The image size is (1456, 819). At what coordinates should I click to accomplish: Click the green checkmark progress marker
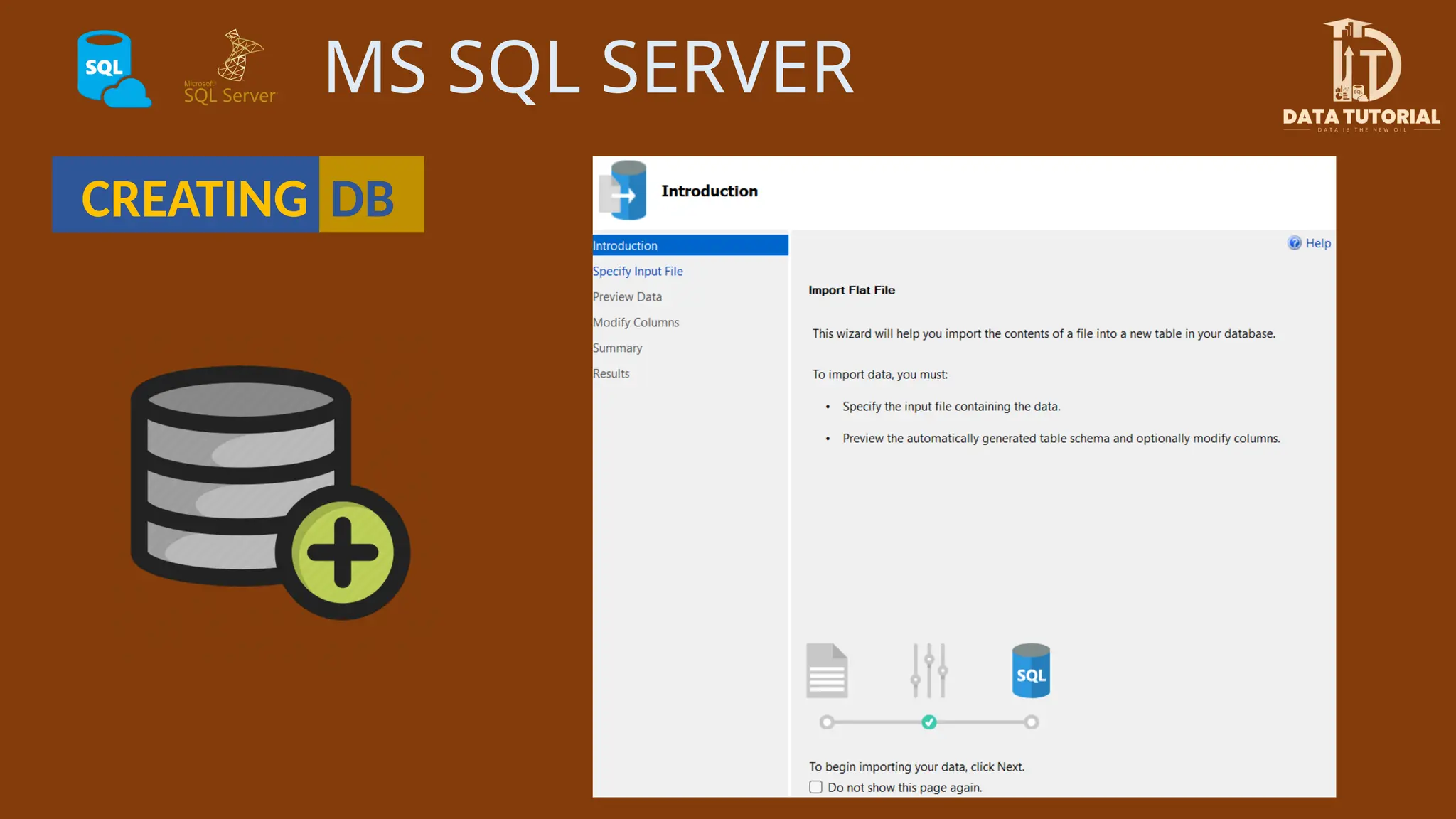[x=929, y=722]
